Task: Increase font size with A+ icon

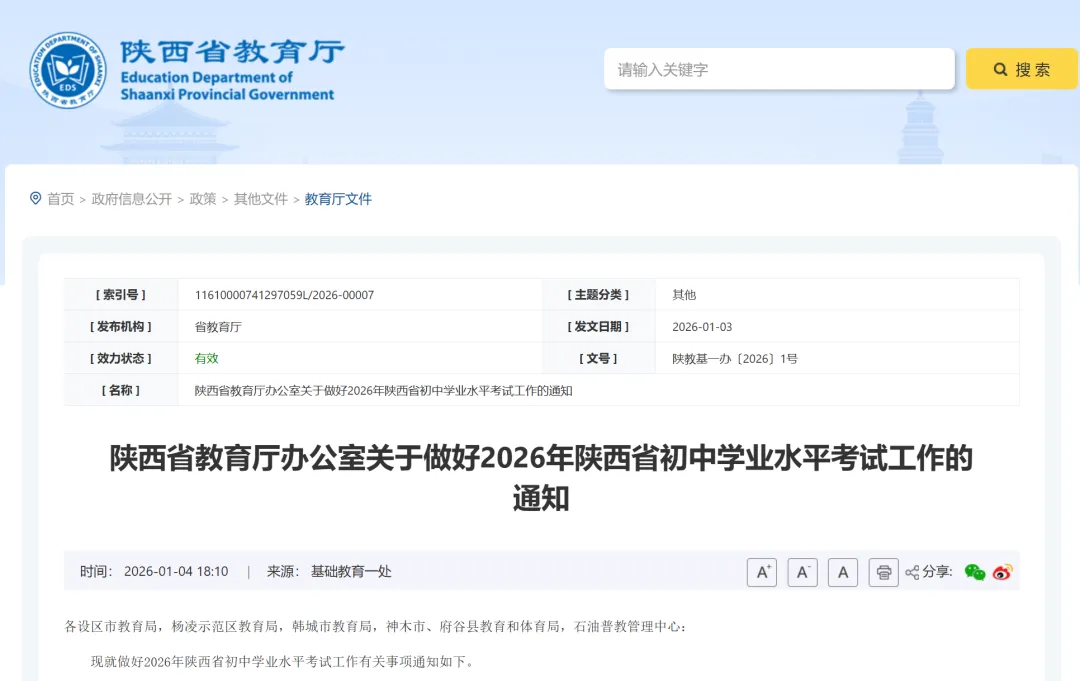Action: pyautogui.click(x=761, y=572)
